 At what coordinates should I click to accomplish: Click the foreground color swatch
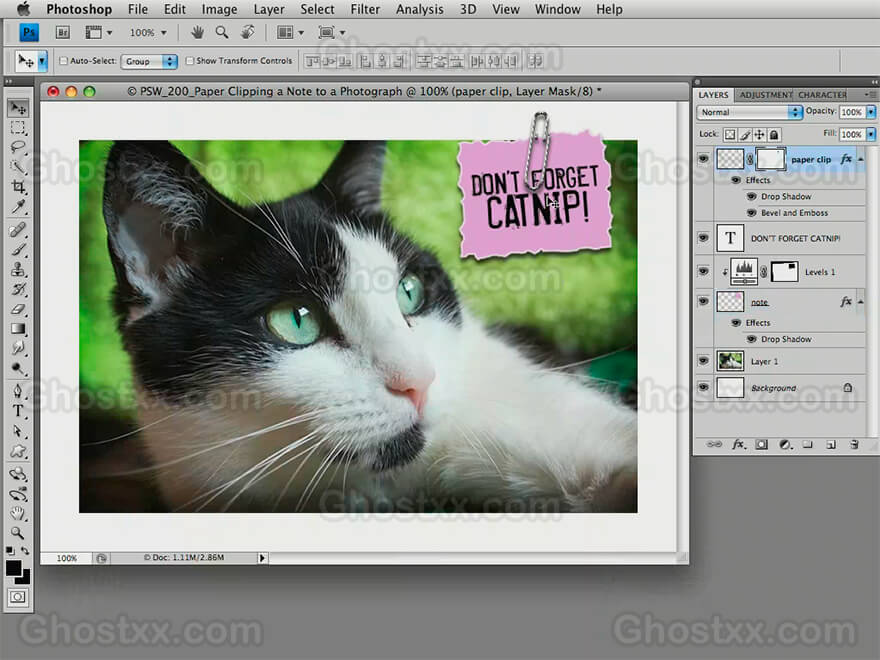click(x=13, y=567)
